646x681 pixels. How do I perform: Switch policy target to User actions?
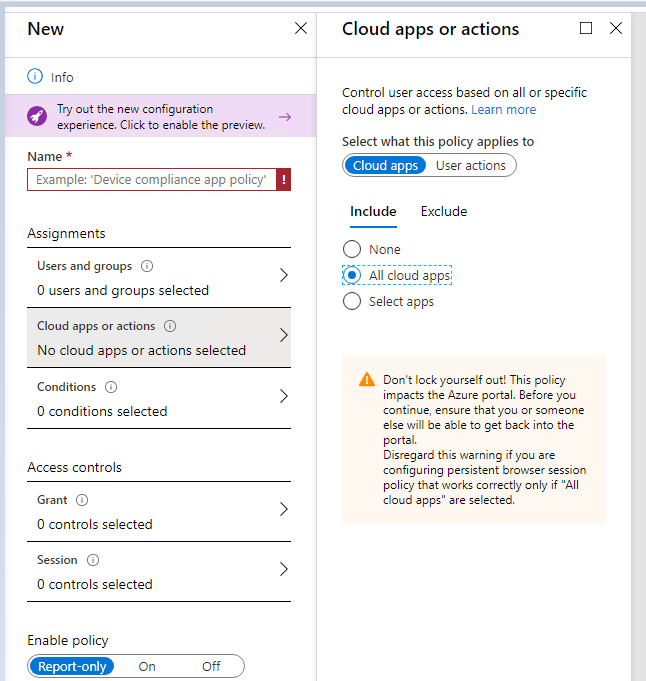[x=471, y=165]
